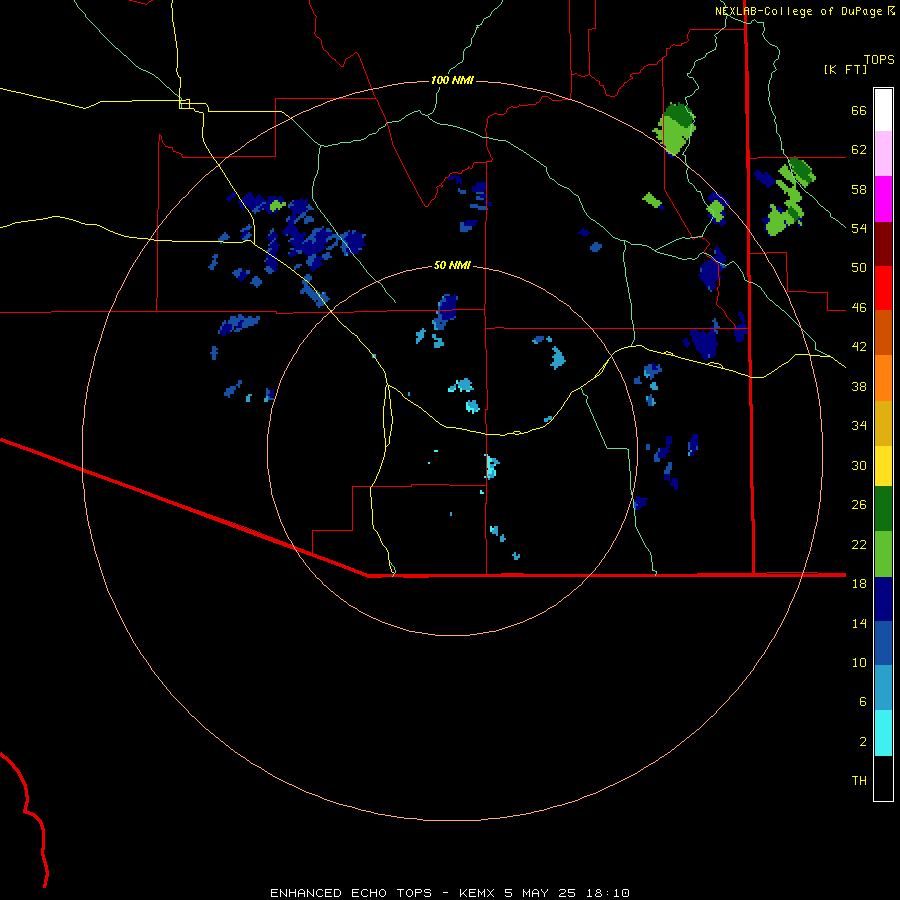Select the 54 scale label
The height and width of the screenshot is (900, 900).
[x=859, y=228]
